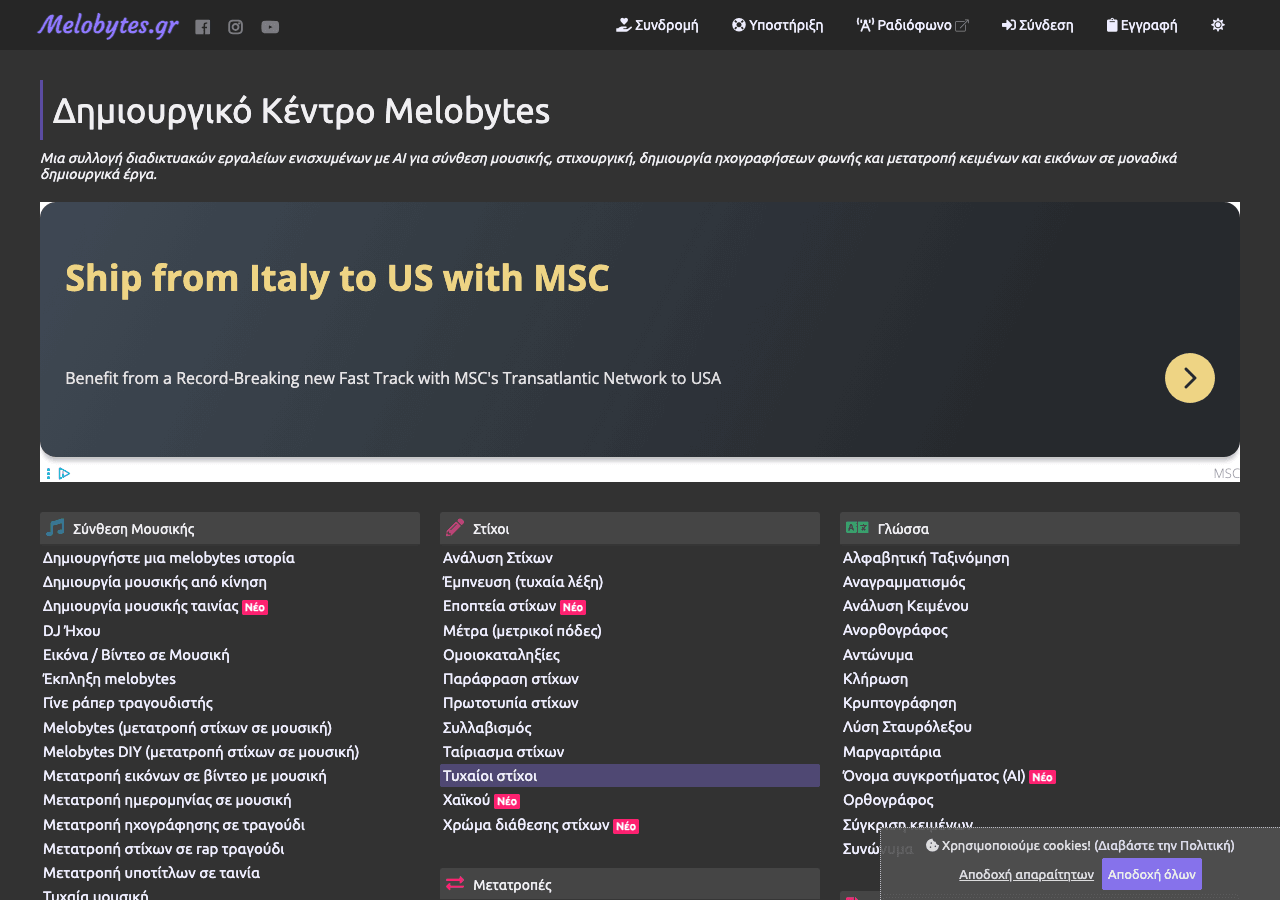Open the Melobytes YouTube icon
This screenshot has height=900, width=1280.
coord(270,27)
